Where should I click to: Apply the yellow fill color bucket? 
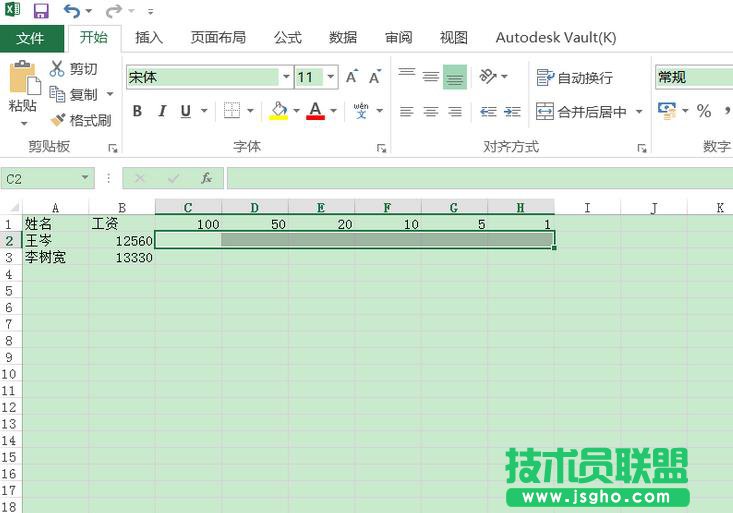point(279,111)
